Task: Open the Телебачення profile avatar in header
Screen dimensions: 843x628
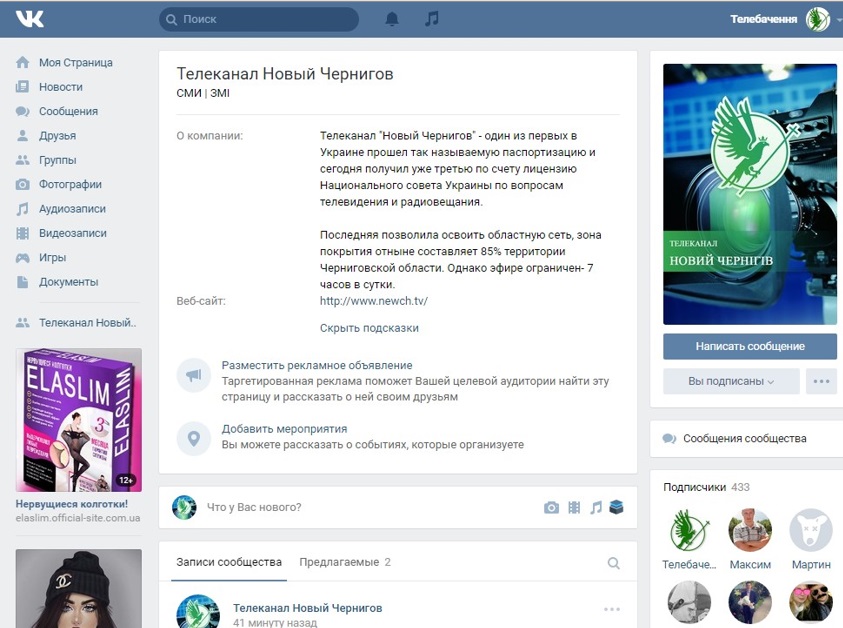Action: [x=818, y=19]
